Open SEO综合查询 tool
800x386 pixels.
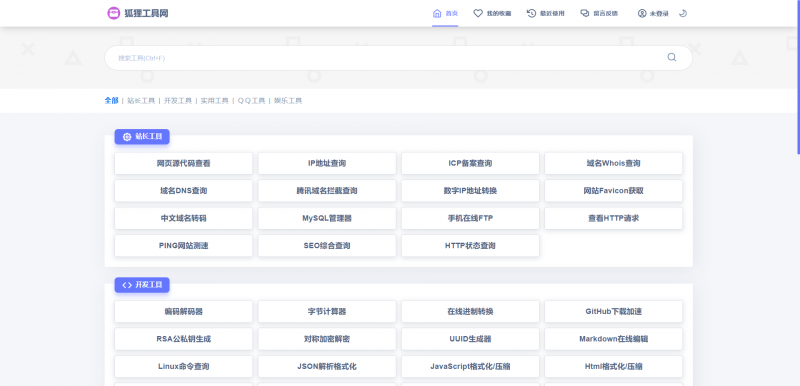(x=327, y=246)
